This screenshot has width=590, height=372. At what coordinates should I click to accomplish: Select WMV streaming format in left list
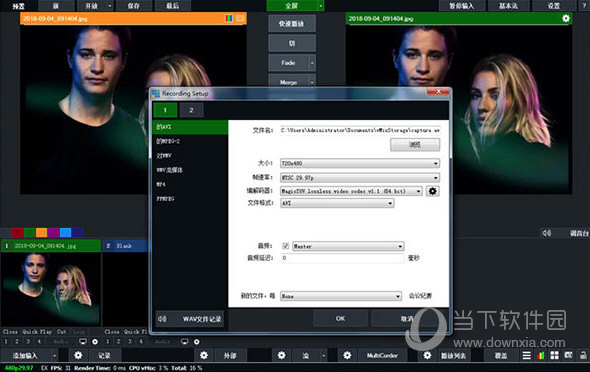coord(190,170)
